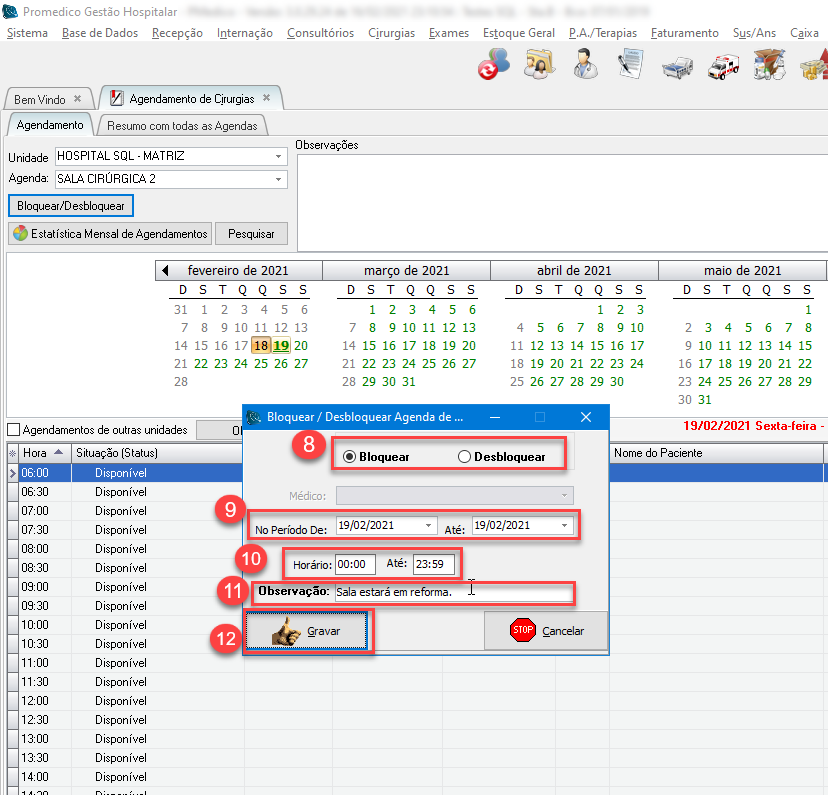
Task: Open the Sistema menu
Action: [x=27, y=33]
